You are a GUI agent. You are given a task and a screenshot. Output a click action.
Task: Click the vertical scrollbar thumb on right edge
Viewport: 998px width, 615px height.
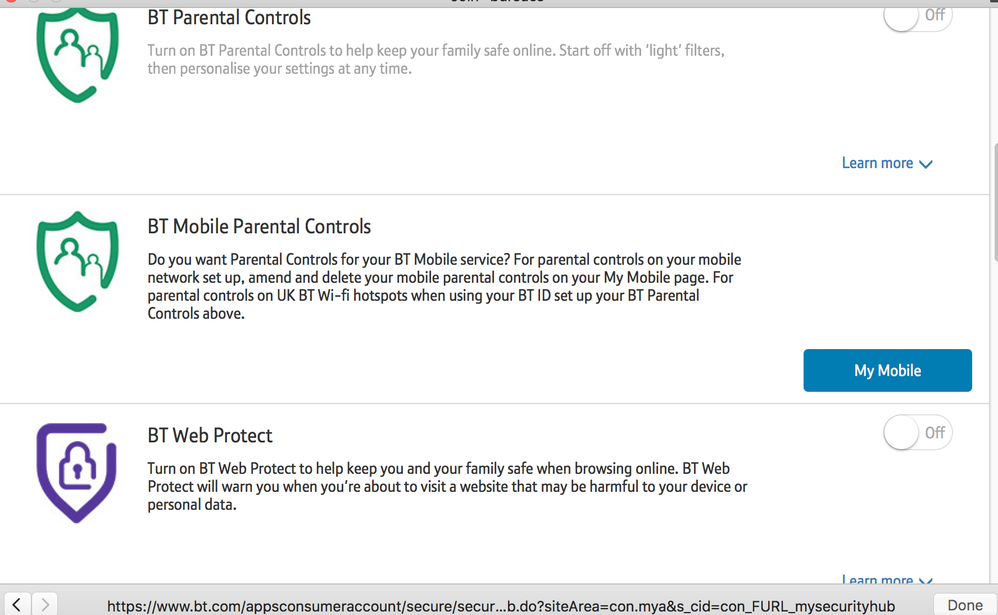[994, 202]
